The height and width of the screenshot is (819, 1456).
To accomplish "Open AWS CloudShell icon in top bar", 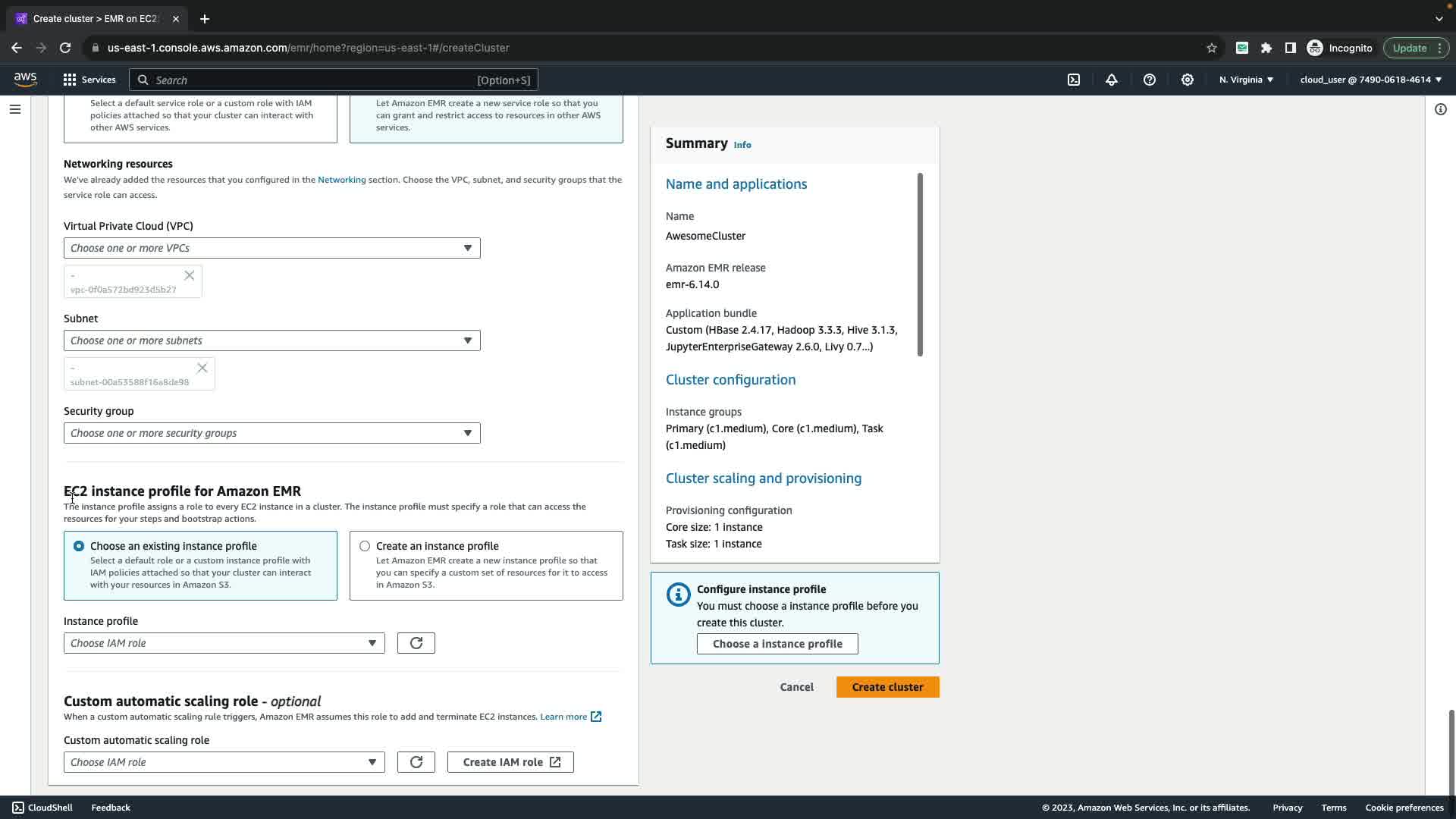I will [1074, 80].
